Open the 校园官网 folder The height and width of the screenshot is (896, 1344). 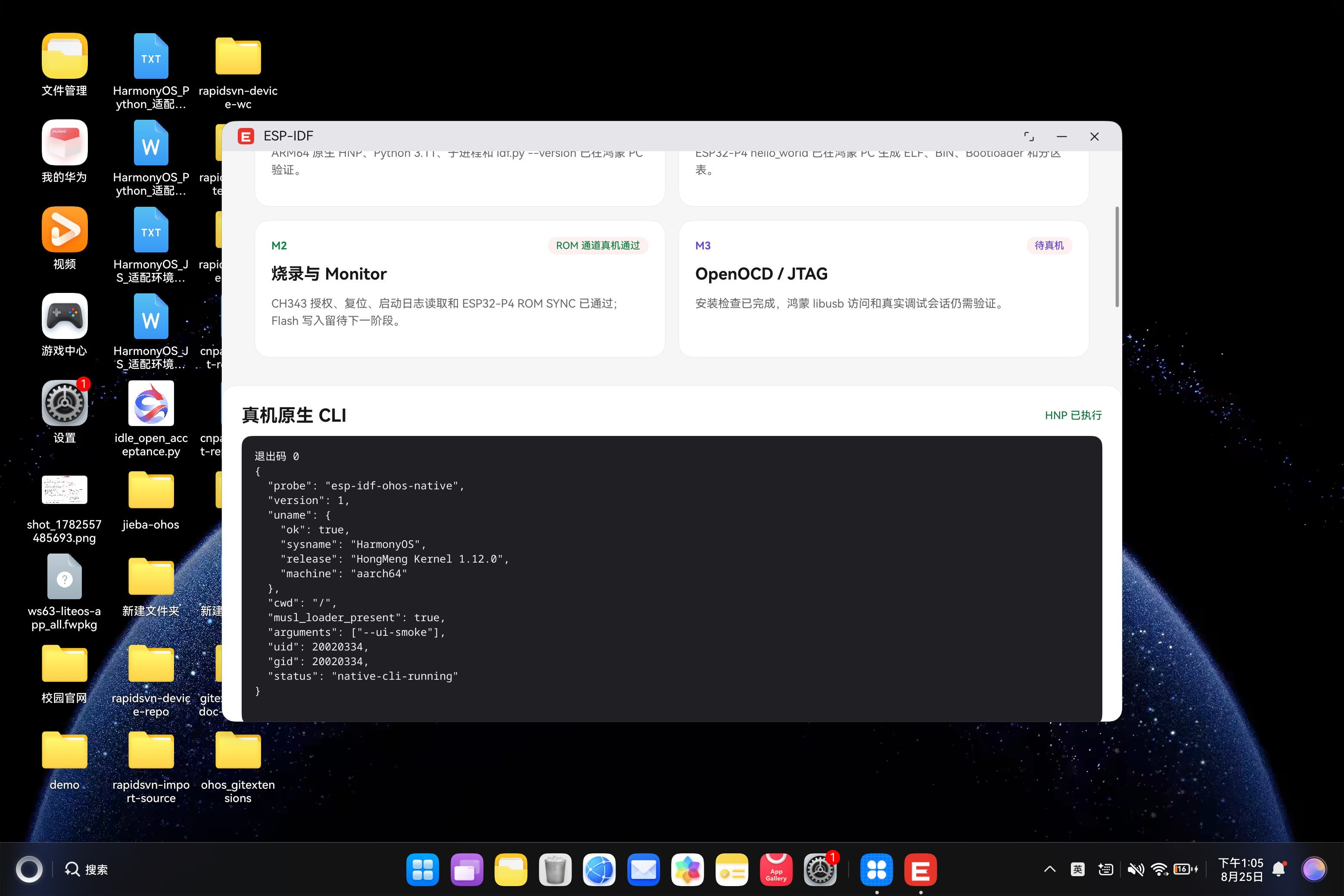coord(65,663)
